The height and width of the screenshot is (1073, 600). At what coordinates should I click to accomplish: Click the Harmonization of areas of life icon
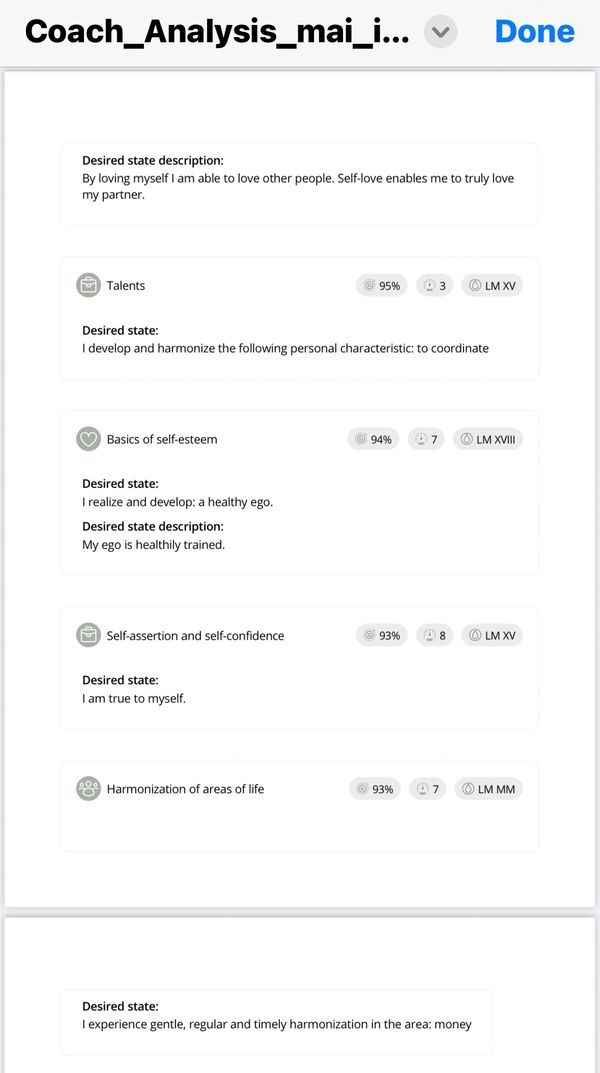(x=88, y=789)
